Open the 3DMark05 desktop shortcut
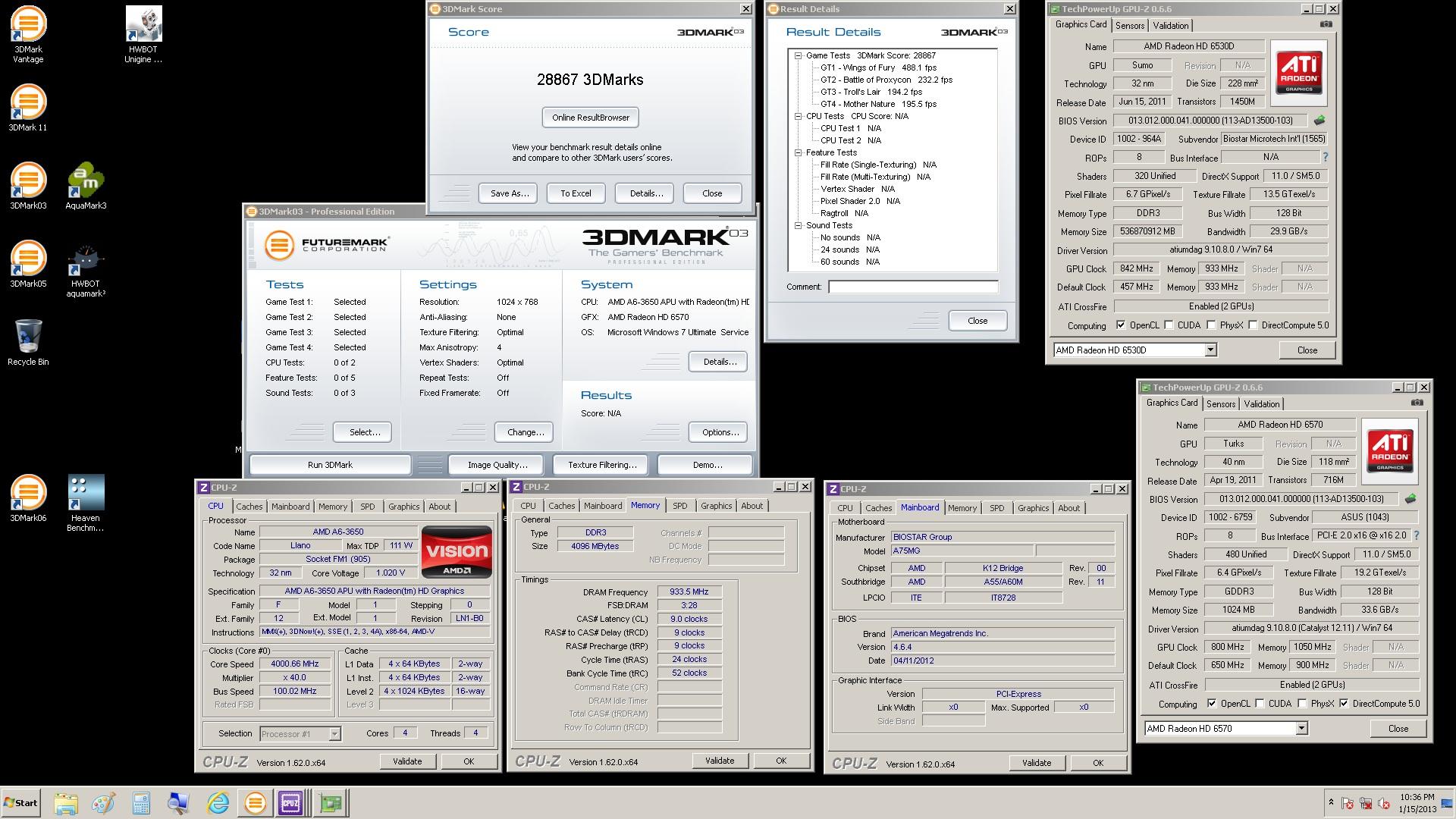This screenshot has height=819, width=1456. [28, 263]
